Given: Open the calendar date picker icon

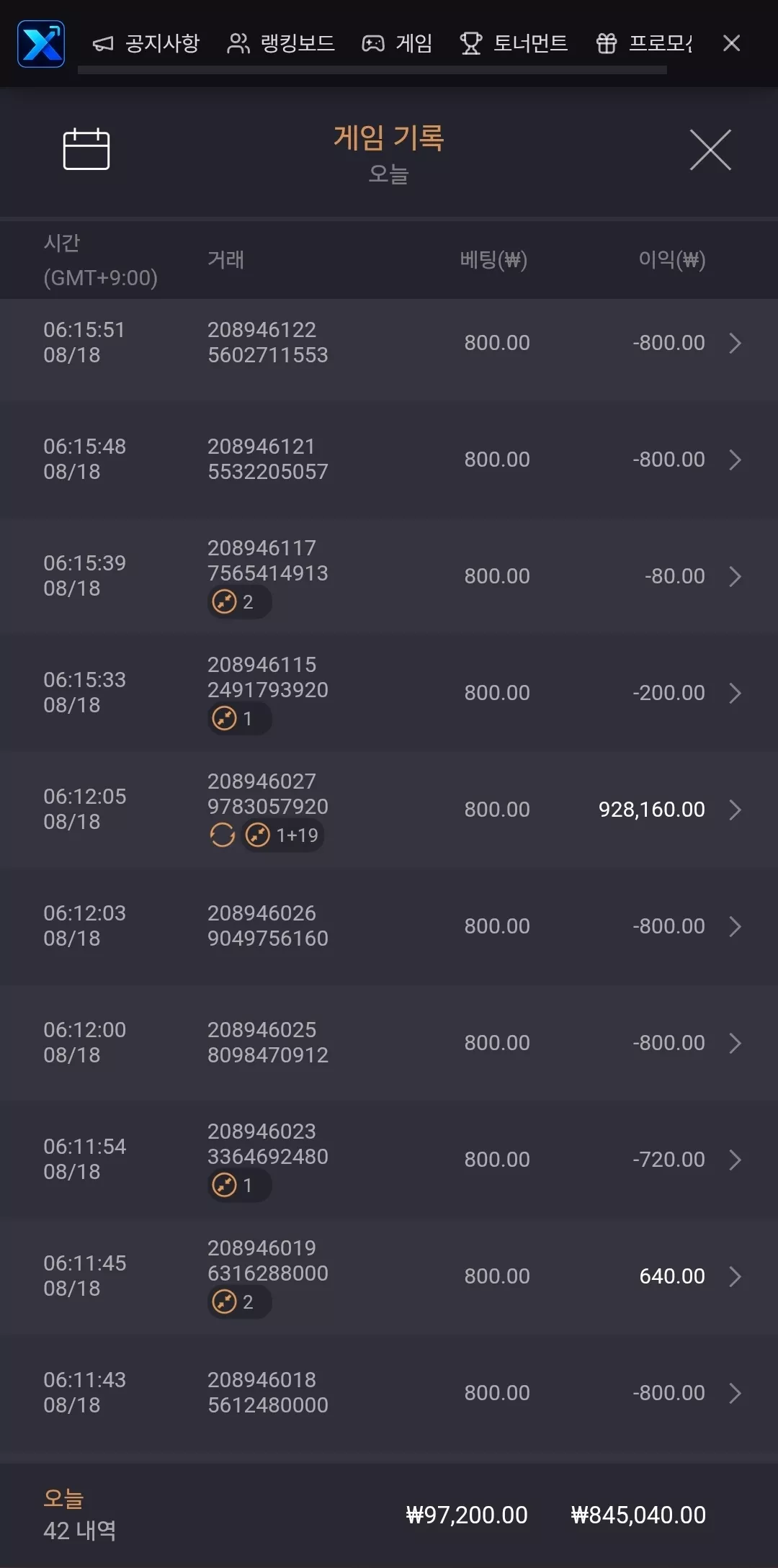Looking at the screenshot, I should coord(86,149).
